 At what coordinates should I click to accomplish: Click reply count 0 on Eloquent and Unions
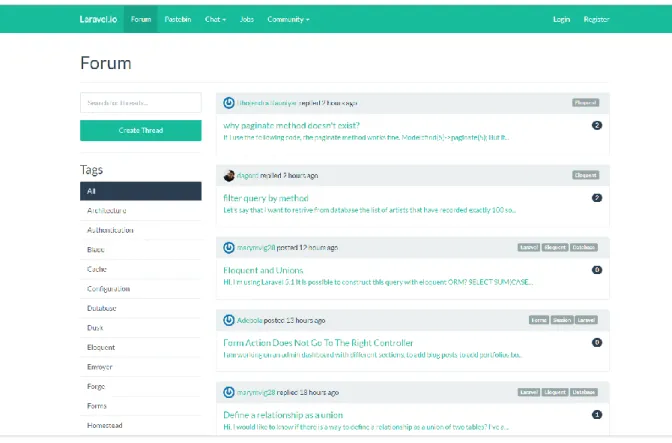tap(597, 270)
